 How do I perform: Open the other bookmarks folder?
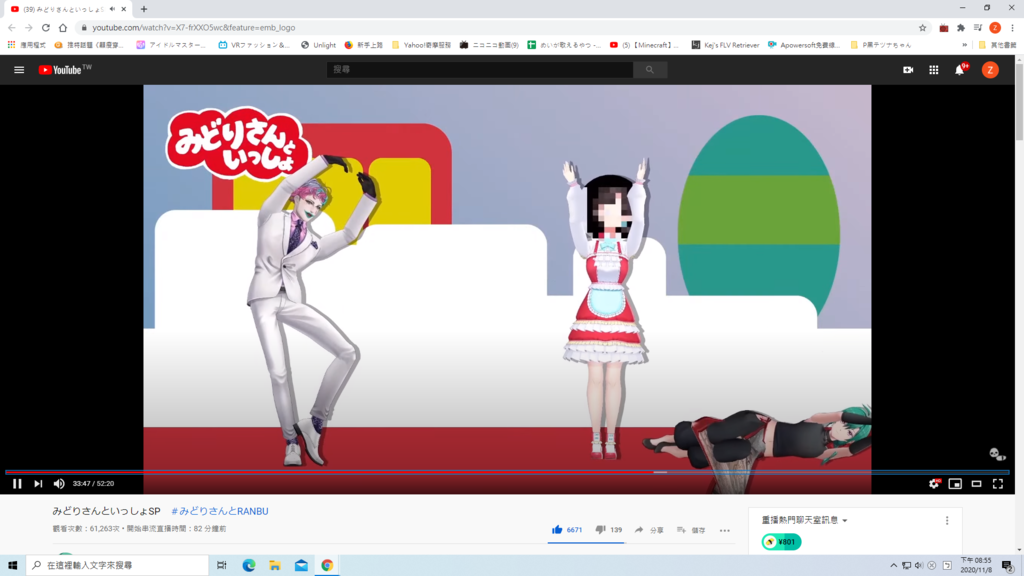(x=998, y=45)
